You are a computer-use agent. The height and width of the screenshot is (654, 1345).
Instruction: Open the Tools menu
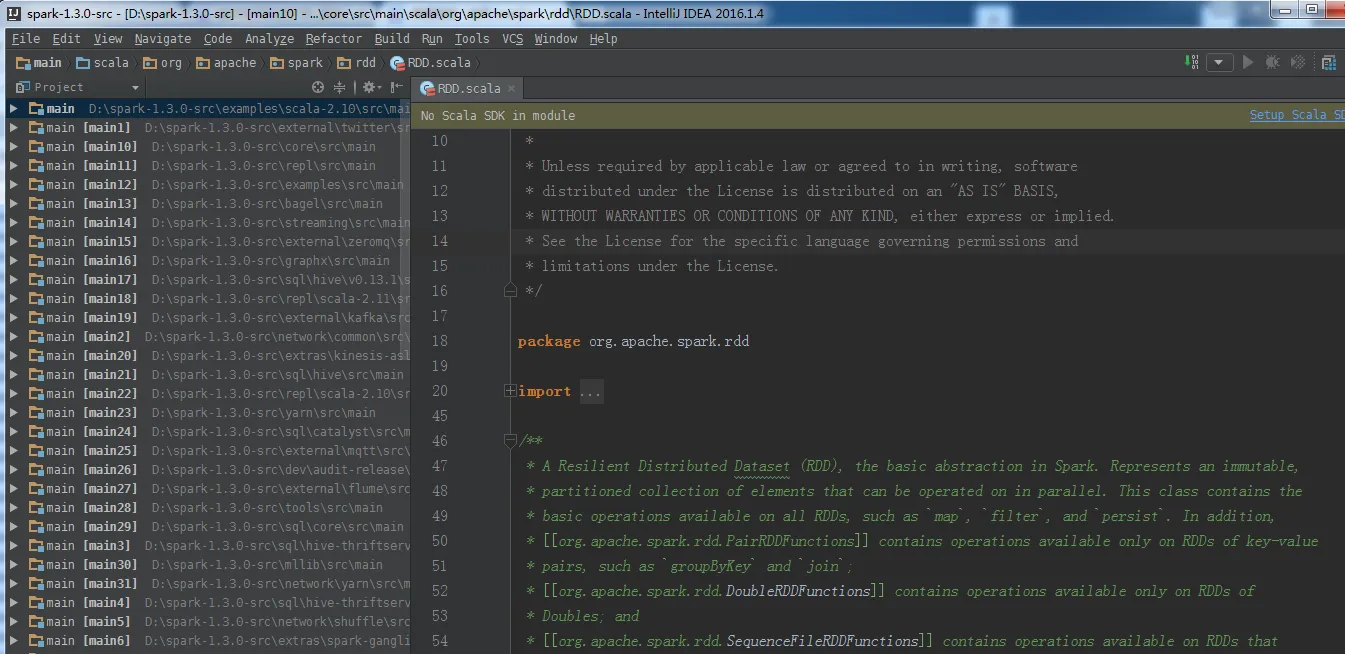(x=472, y=38)
